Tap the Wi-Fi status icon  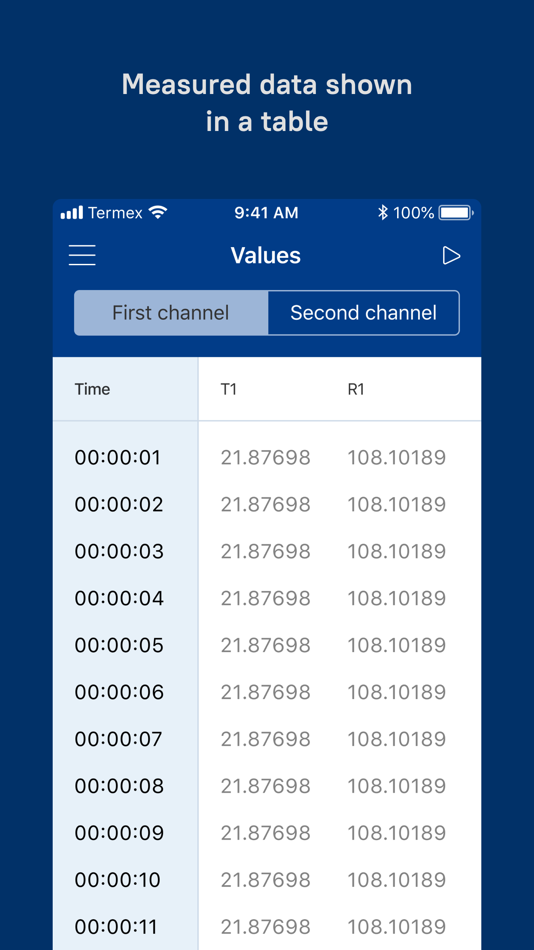click(158, 213)
